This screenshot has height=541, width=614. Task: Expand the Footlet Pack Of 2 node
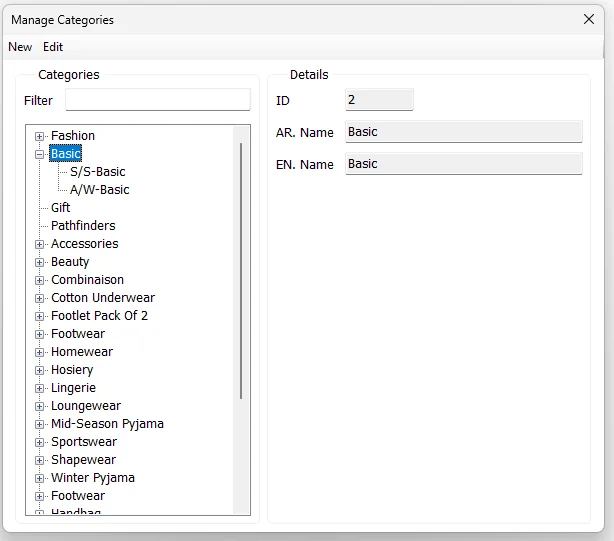coord(39,316)
